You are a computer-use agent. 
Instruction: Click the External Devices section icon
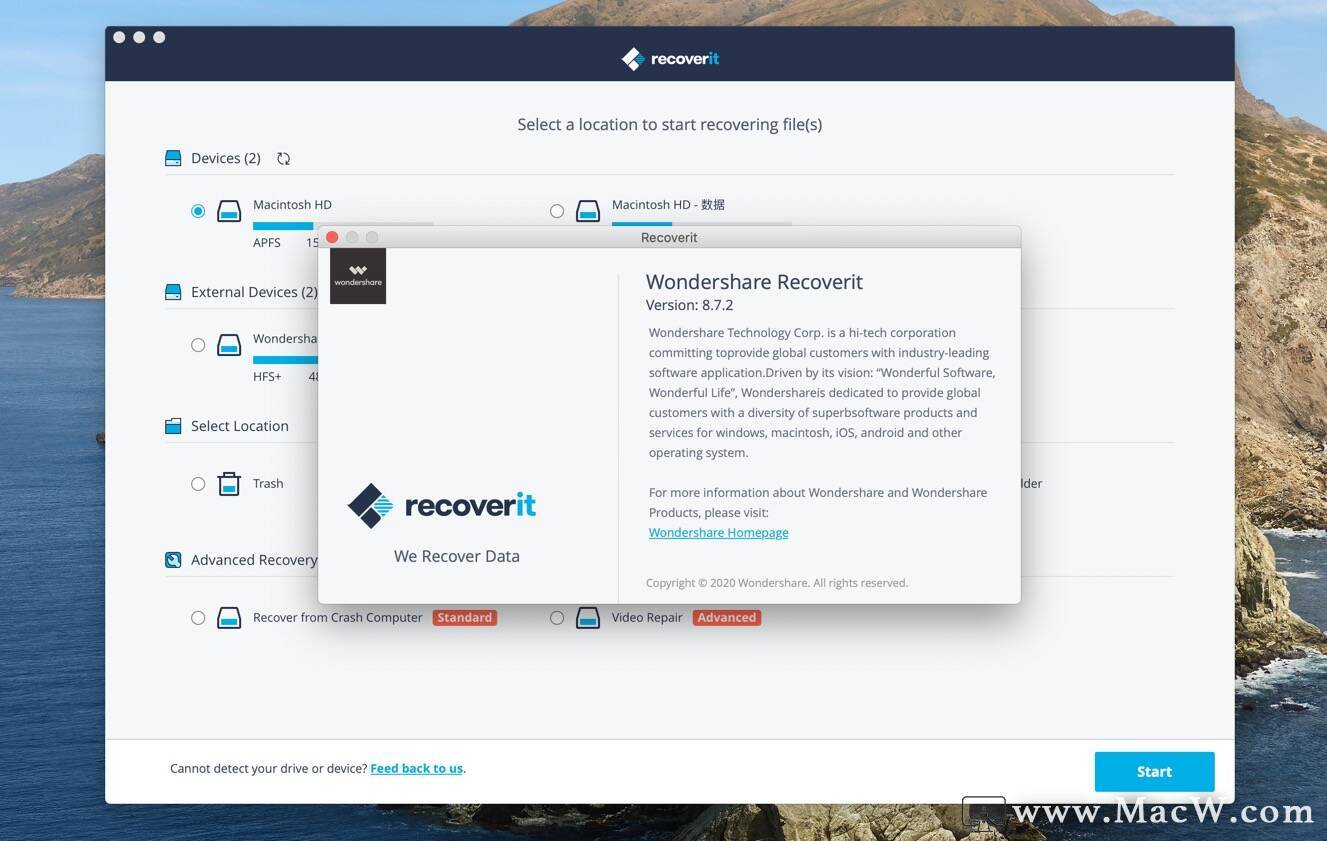click(173, 292)
